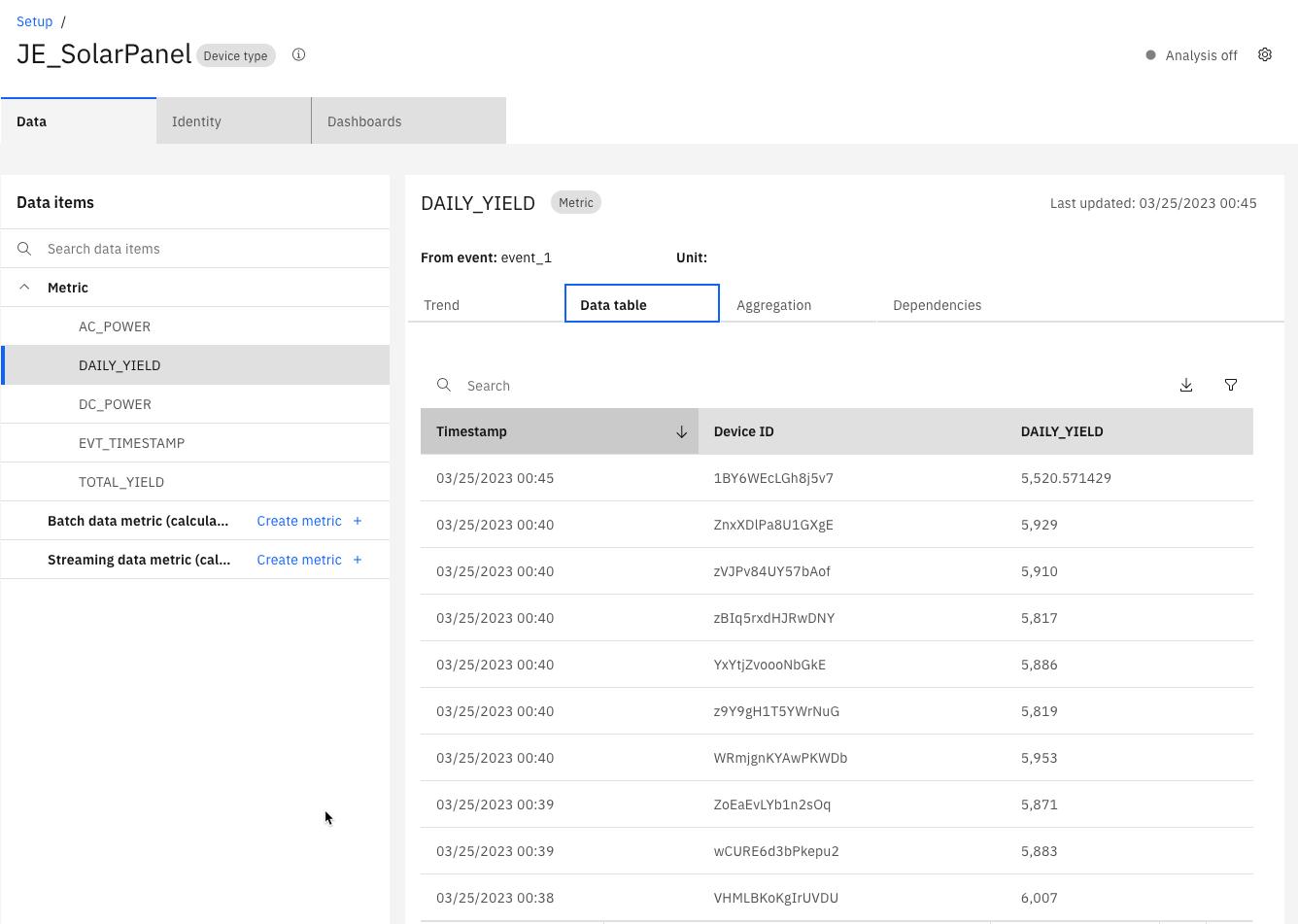Viewport: 1298px width, 924px height.
Task: Click the Search data items field
Action: click(195, 249)
